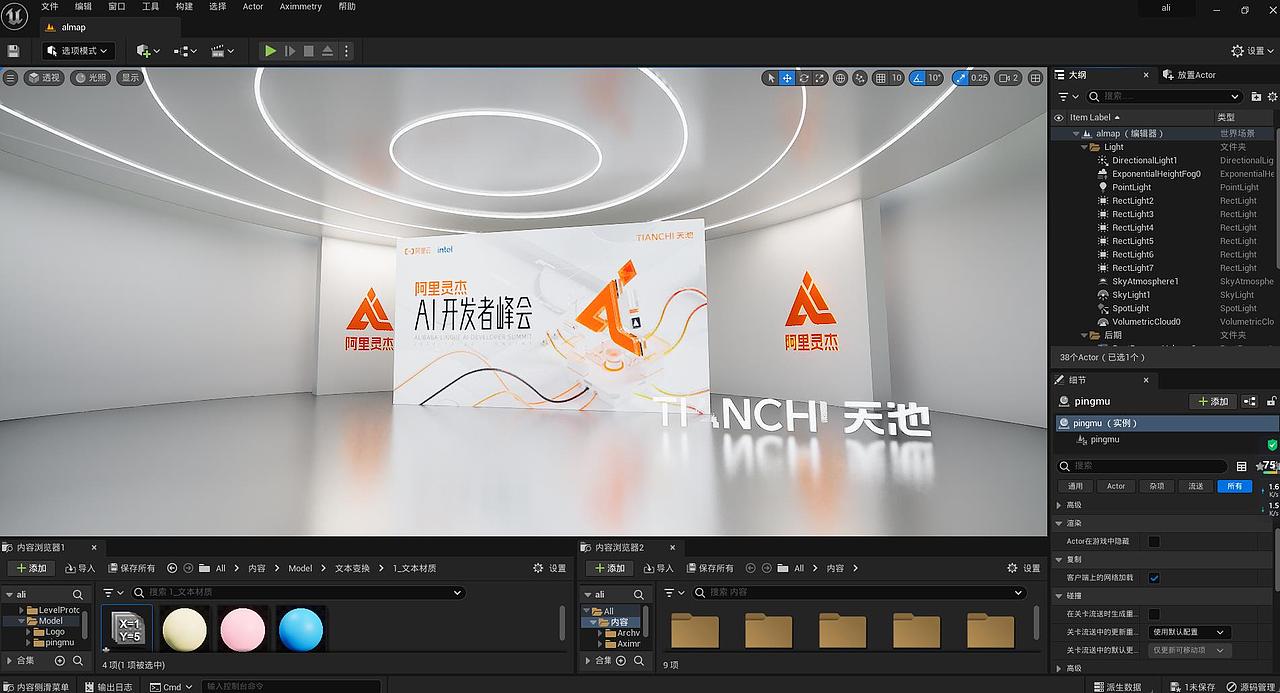The width and height of the screenshot is (1280, 693).
Task: Select the pink material sphere thumbnail
Action: coord(243,630)
